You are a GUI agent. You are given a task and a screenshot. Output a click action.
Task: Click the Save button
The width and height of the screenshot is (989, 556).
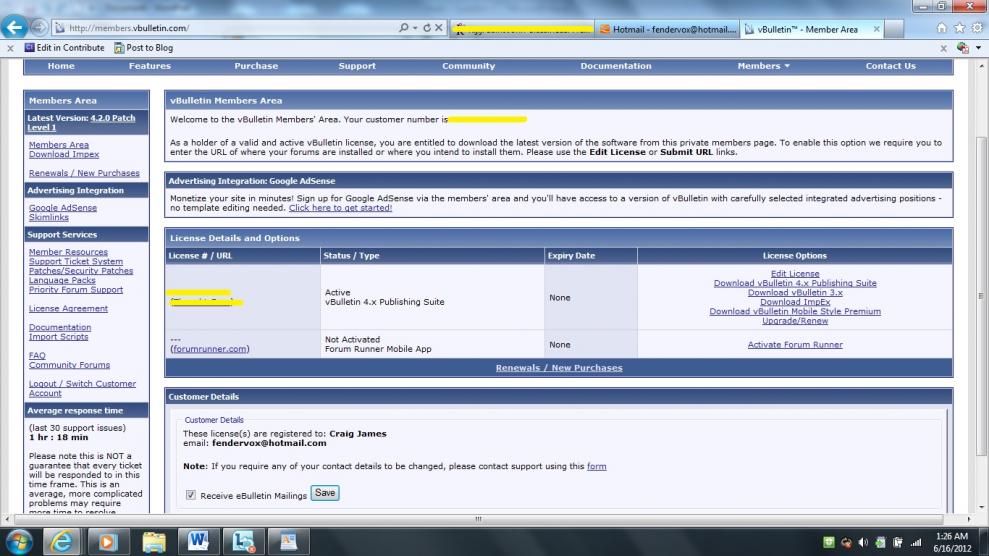(x=325, y=493)
